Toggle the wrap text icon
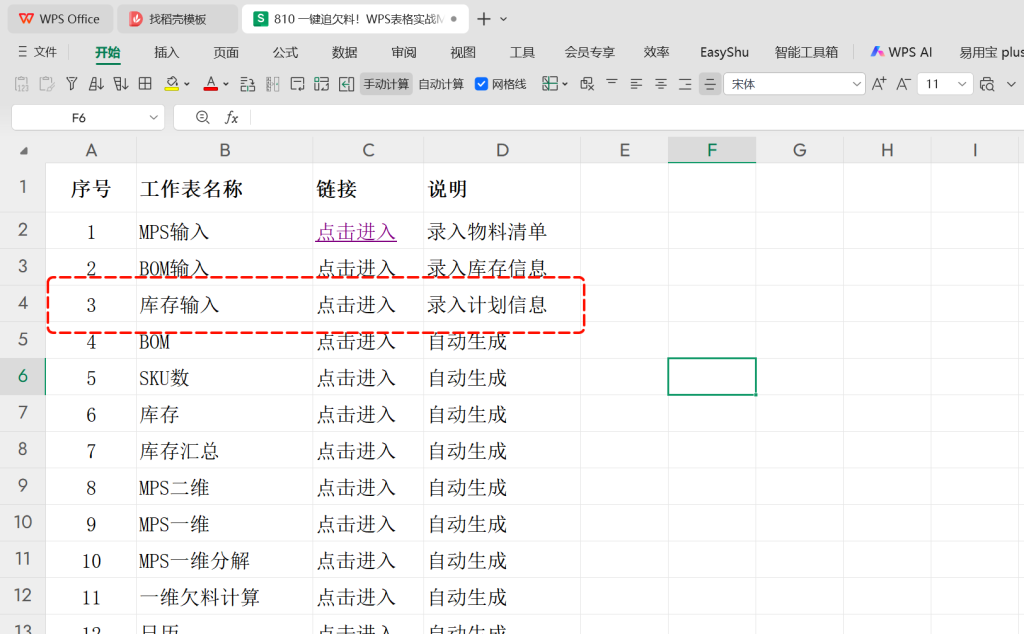This screenshot has width=1024, height=634. click(297, 84)
